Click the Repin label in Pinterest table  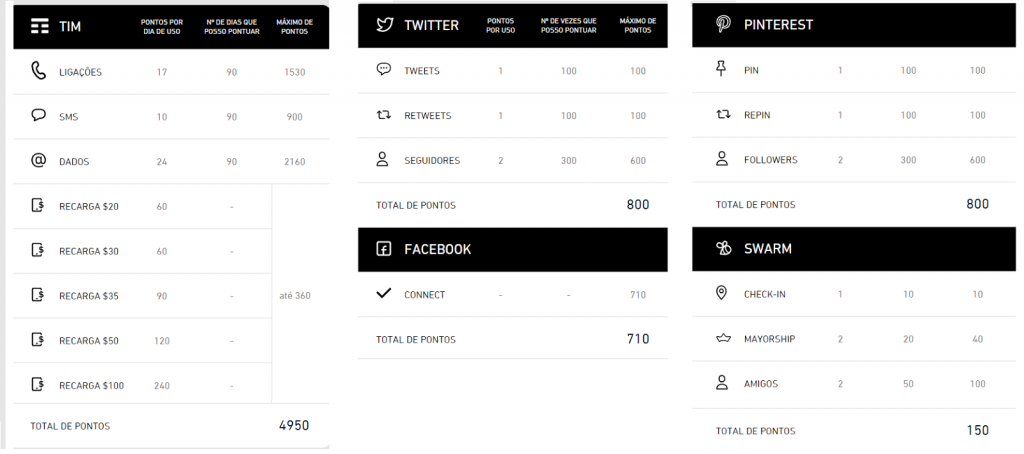point(757,115)
